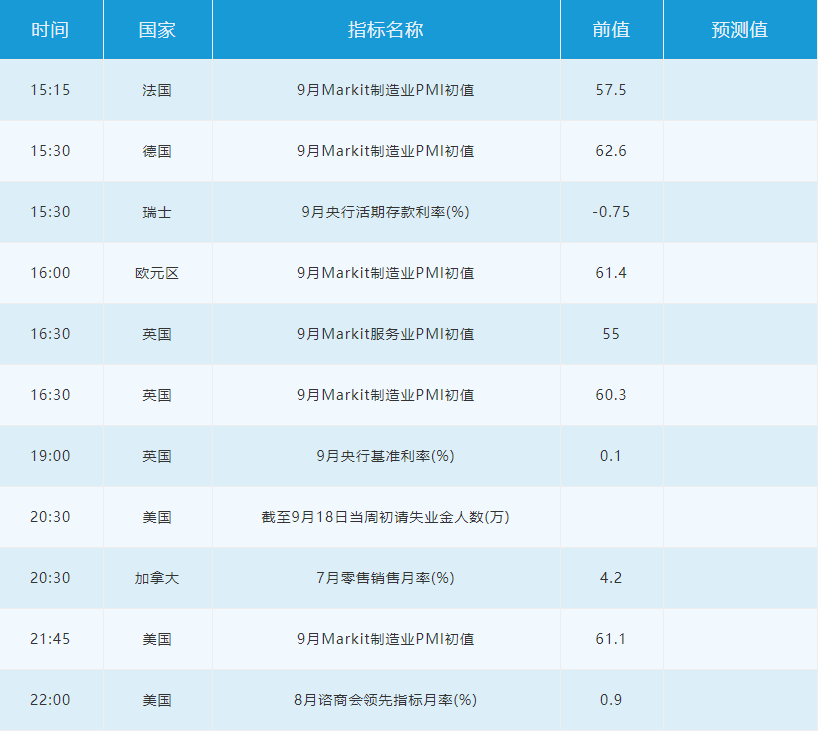Select the 22:00 time cell
821x734 pixels.
(50, 700)
